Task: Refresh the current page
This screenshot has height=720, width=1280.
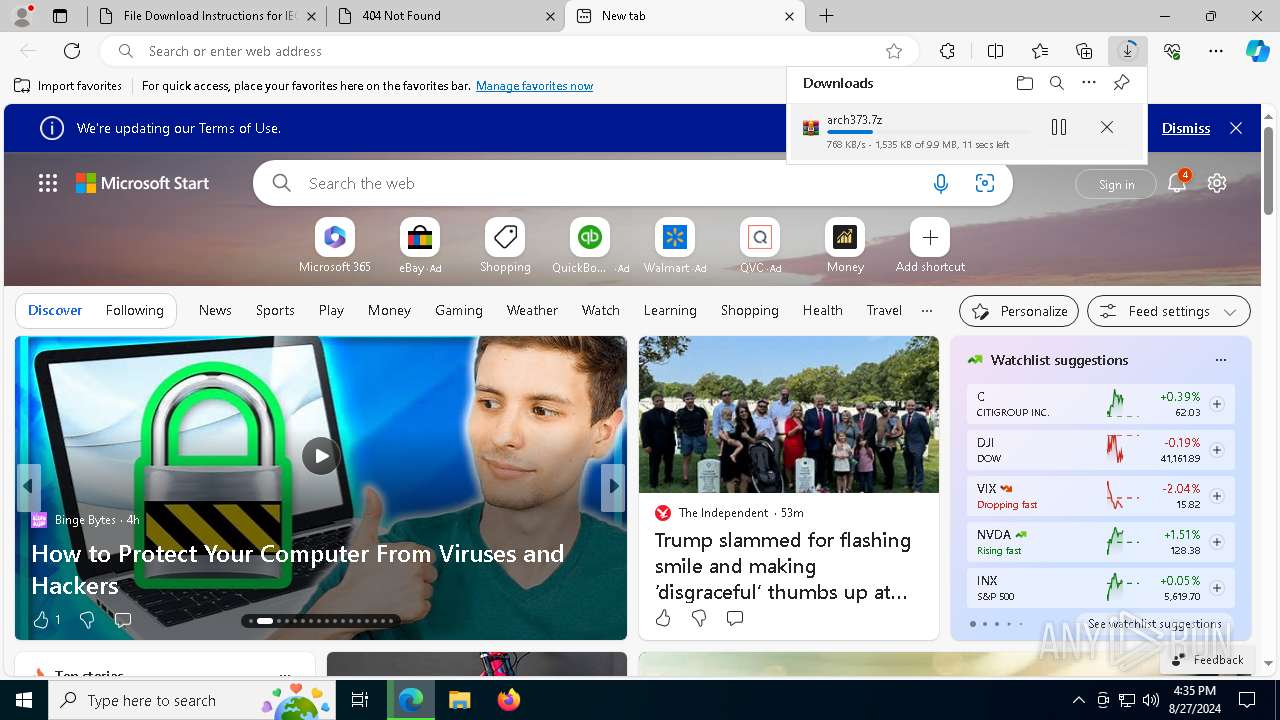Action: (72, 51)
